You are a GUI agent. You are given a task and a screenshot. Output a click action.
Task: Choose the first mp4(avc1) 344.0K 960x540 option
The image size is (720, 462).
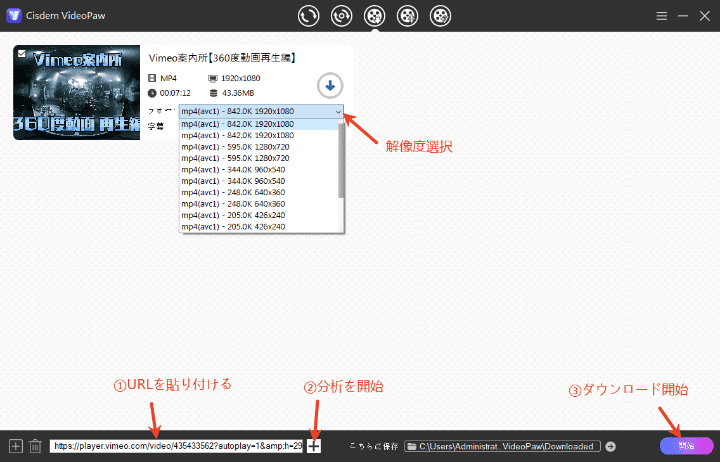(236, 169)
